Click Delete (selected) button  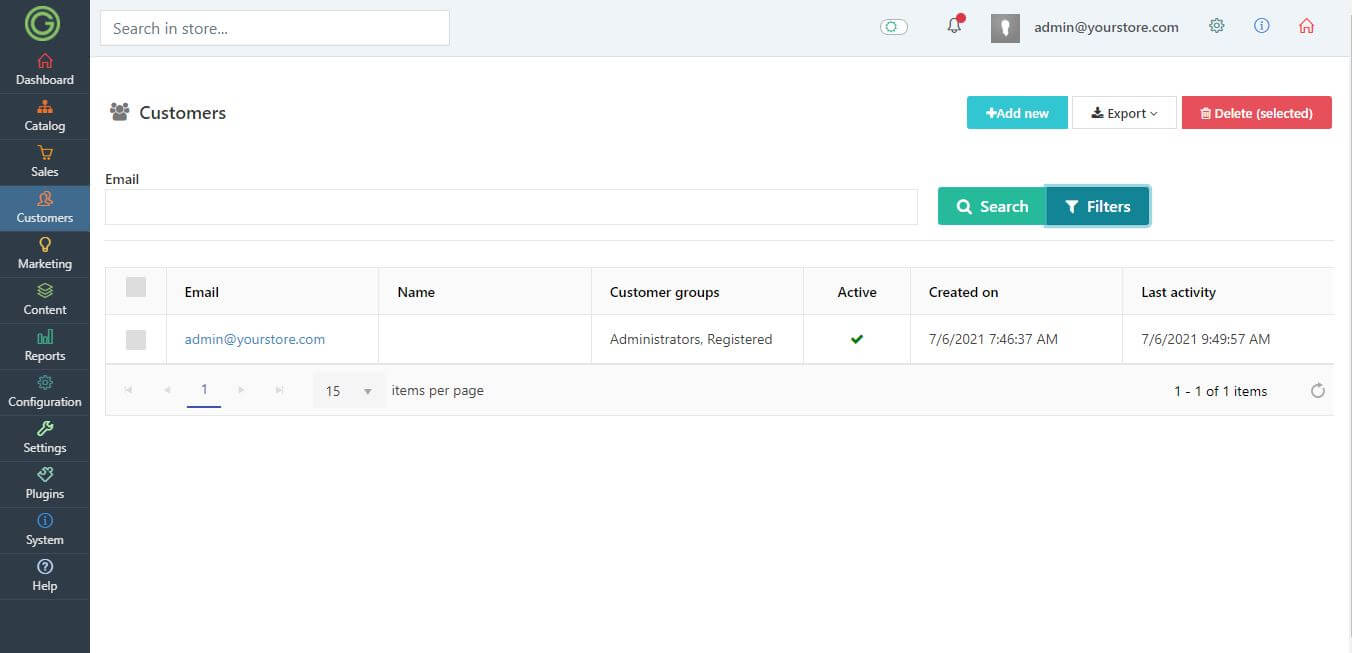(1257, 113)
